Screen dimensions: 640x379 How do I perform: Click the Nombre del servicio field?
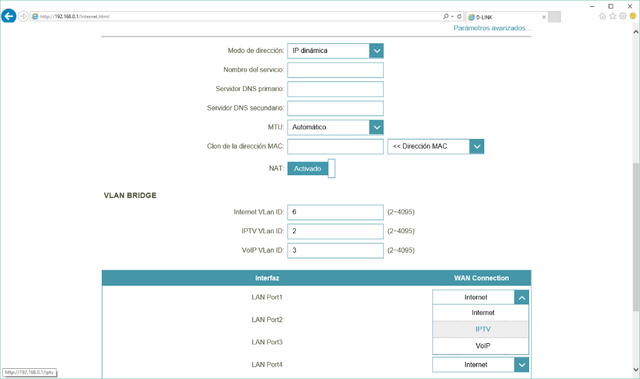click(x=335, y=70)
